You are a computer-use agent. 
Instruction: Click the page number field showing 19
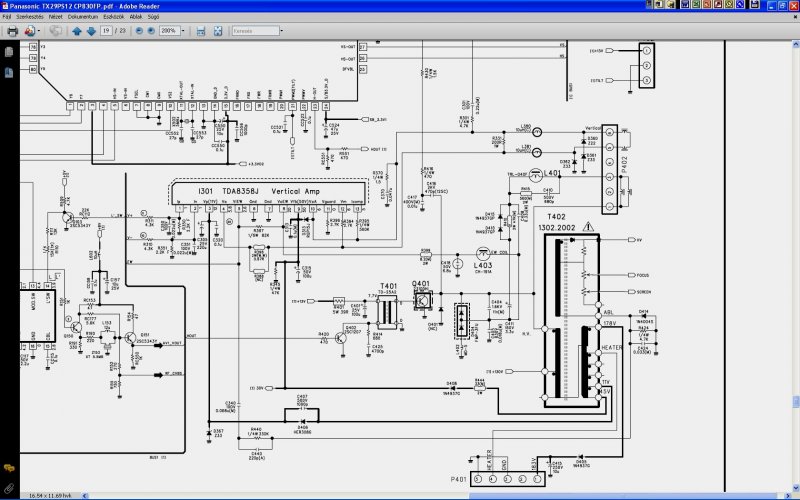[106, 31]
